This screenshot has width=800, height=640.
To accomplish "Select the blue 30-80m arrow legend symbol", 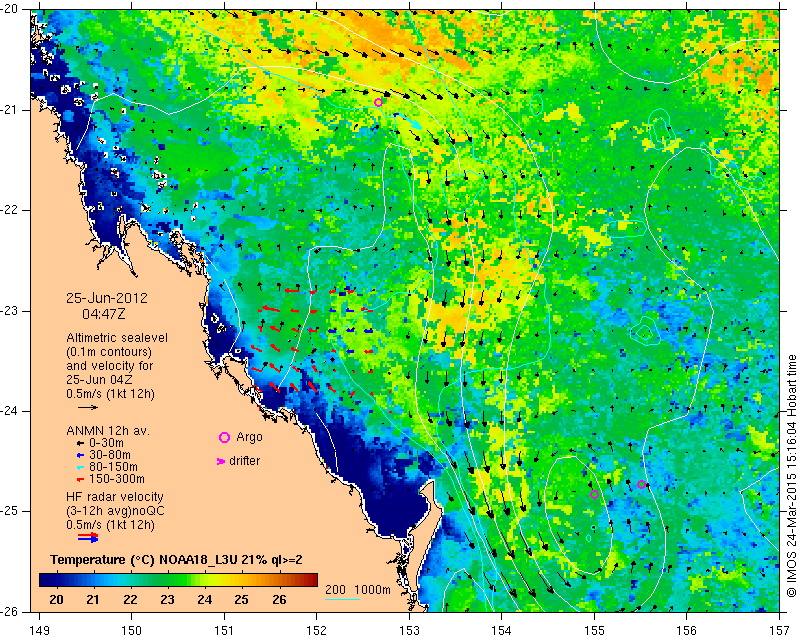I will 80,455.
